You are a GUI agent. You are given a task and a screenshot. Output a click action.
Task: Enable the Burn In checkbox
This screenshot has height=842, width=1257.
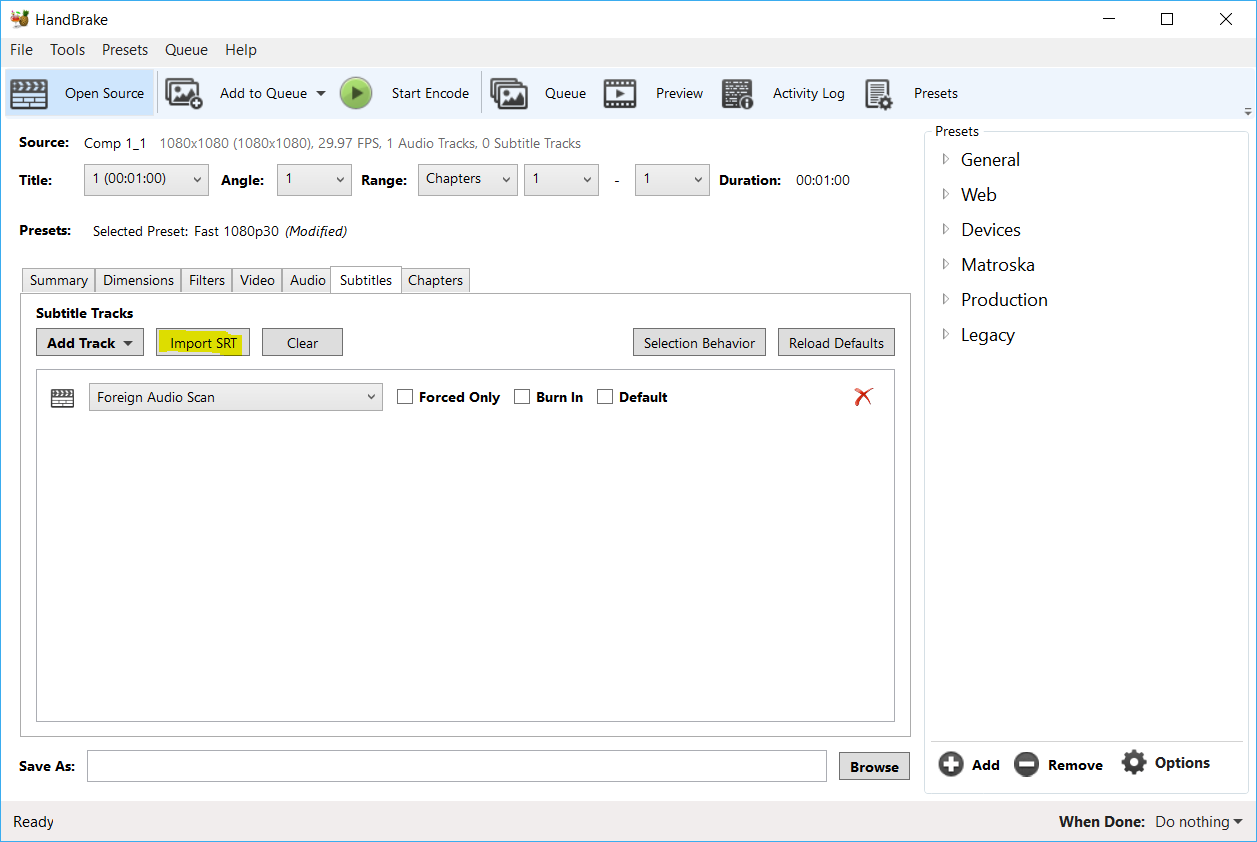[x=522, y=397]
